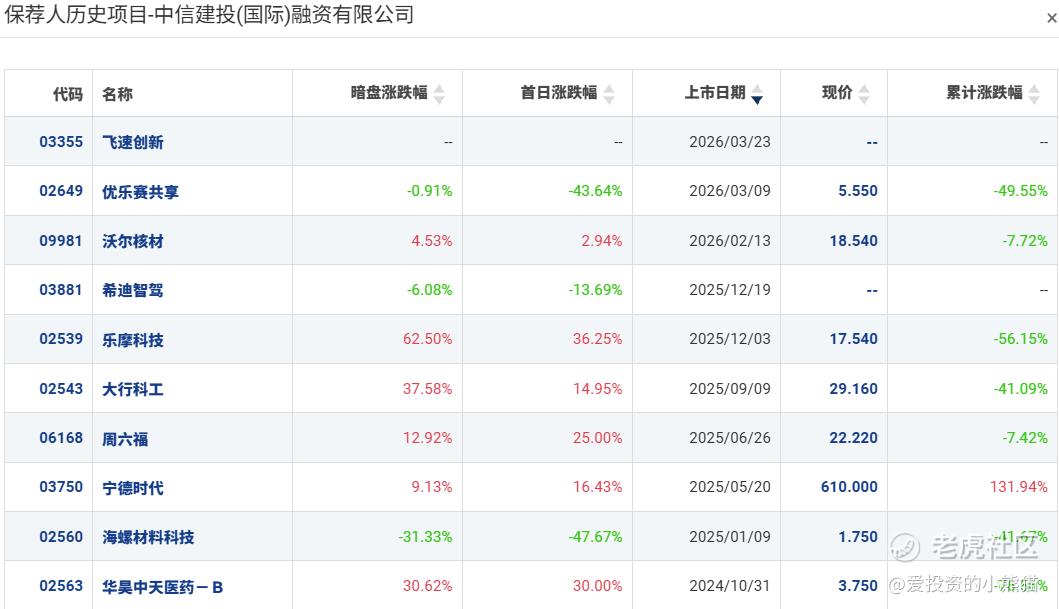This screenshot has width=1059, height=609.
Task: Click first-day change 16.43%
Action: 598,487
